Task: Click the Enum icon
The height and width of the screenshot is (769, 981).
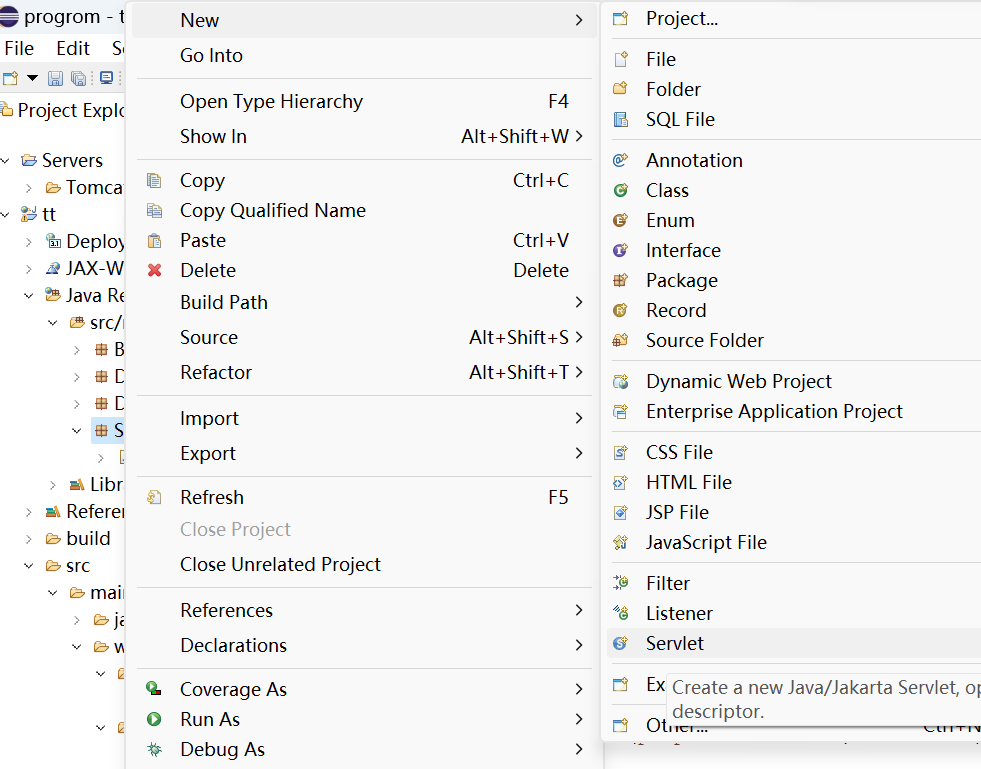Action: [x=621, y=220]
